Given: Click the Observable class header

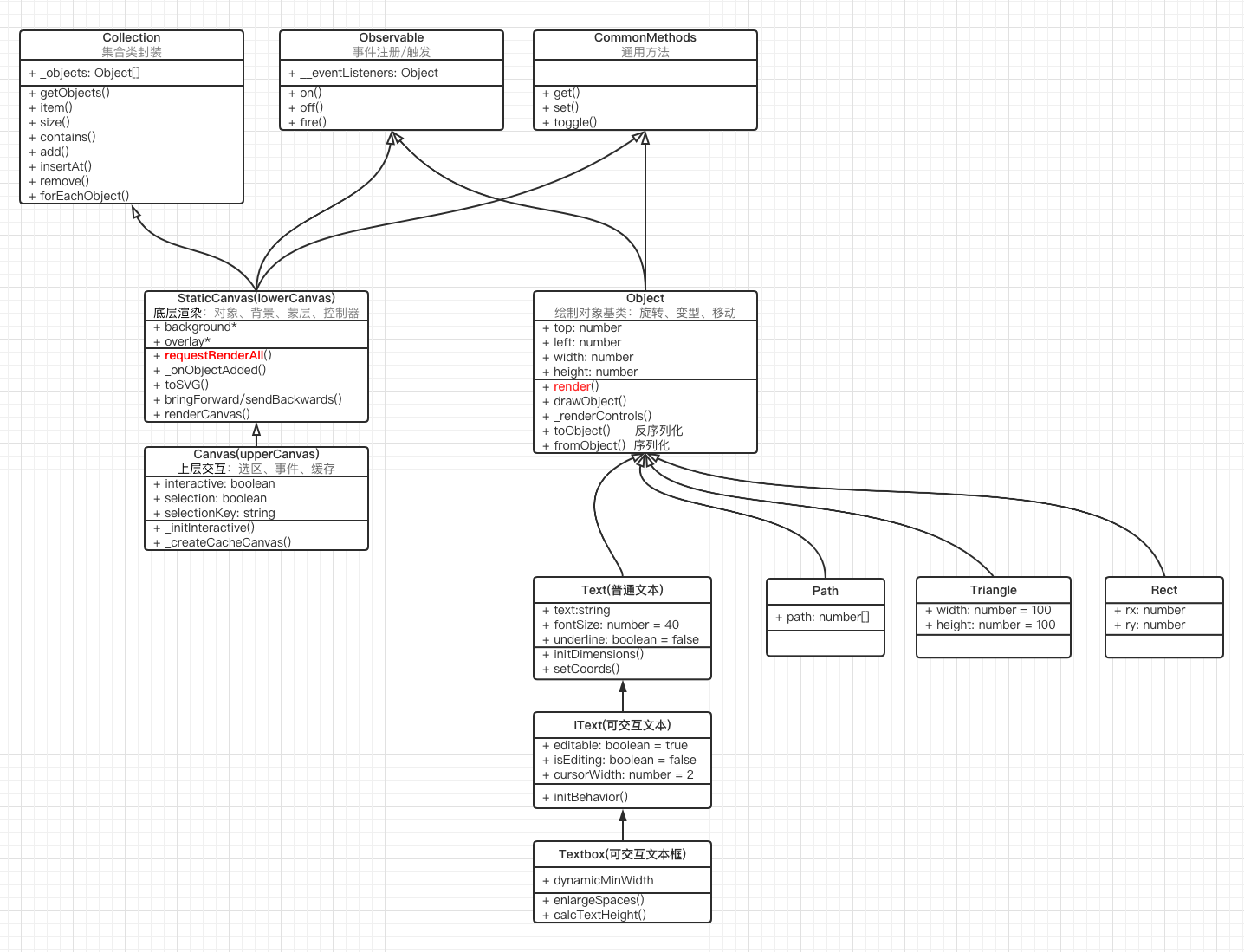Looking at the screenshot, I should [x=392, y=37].
